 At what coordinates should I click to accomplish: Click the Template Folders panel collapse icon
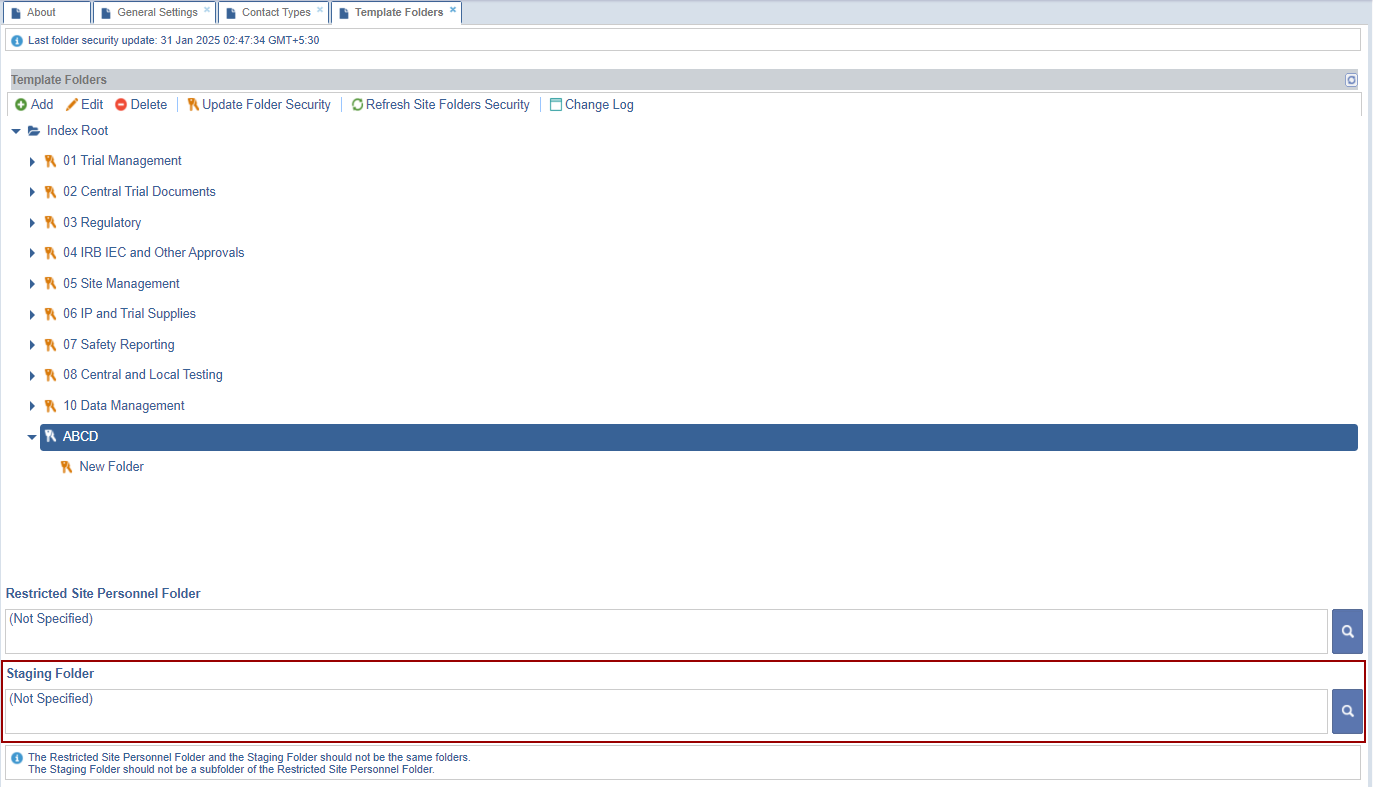1351,80
